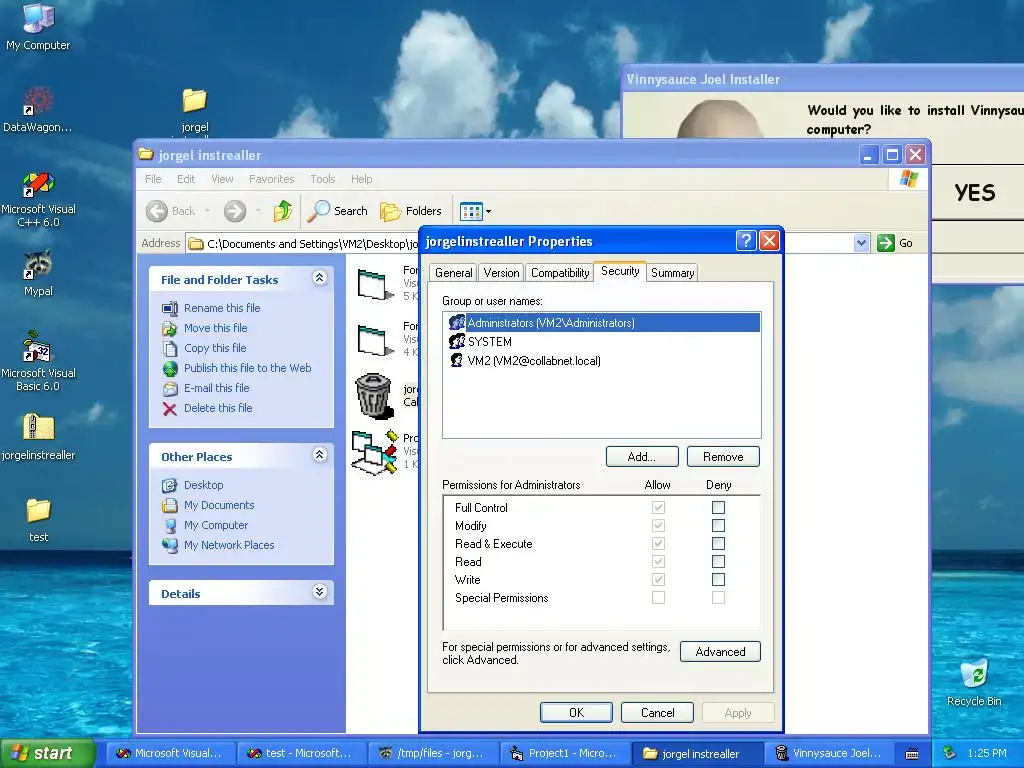Open Forward button history dropdown arrow
Image resolution: width=1024 pixels, height=768 pixels.
258,211
